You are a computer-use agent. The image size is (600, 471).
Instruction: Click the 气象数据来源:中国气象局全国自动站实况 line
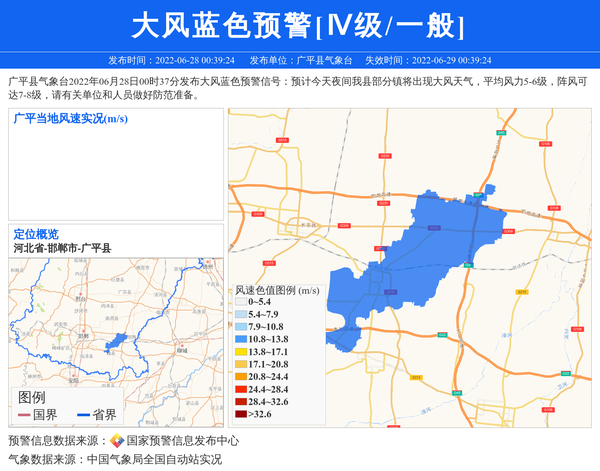[115, 459]
